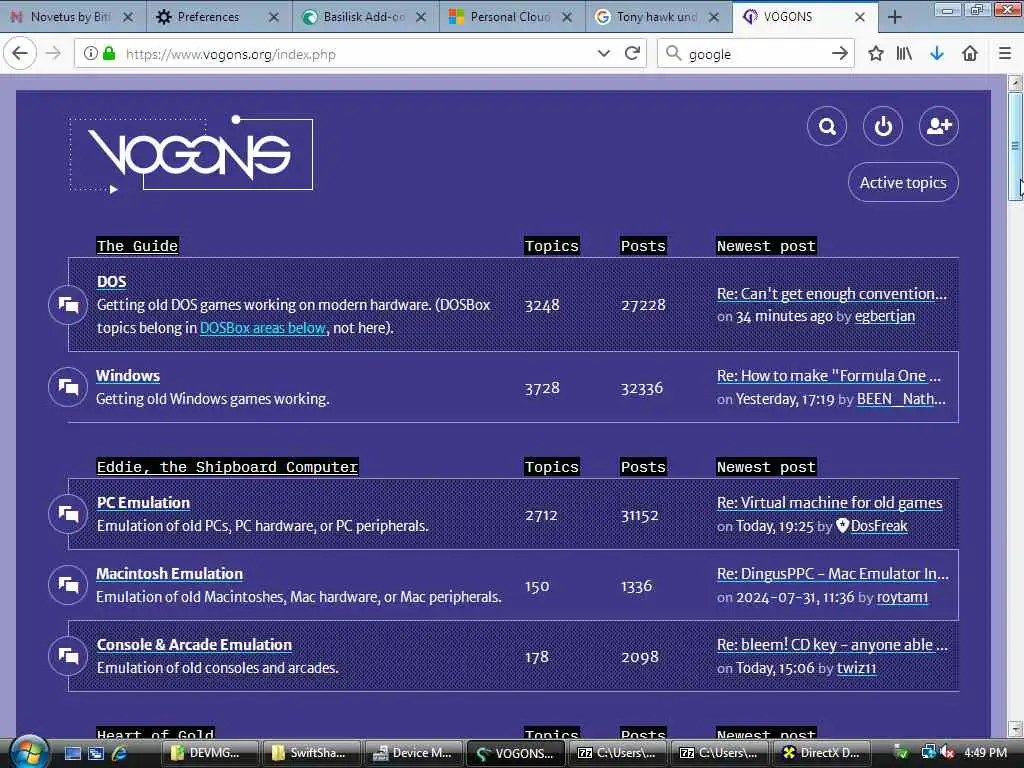
Task: Close the Preferences tab
Action: click(x=274, y=17)
